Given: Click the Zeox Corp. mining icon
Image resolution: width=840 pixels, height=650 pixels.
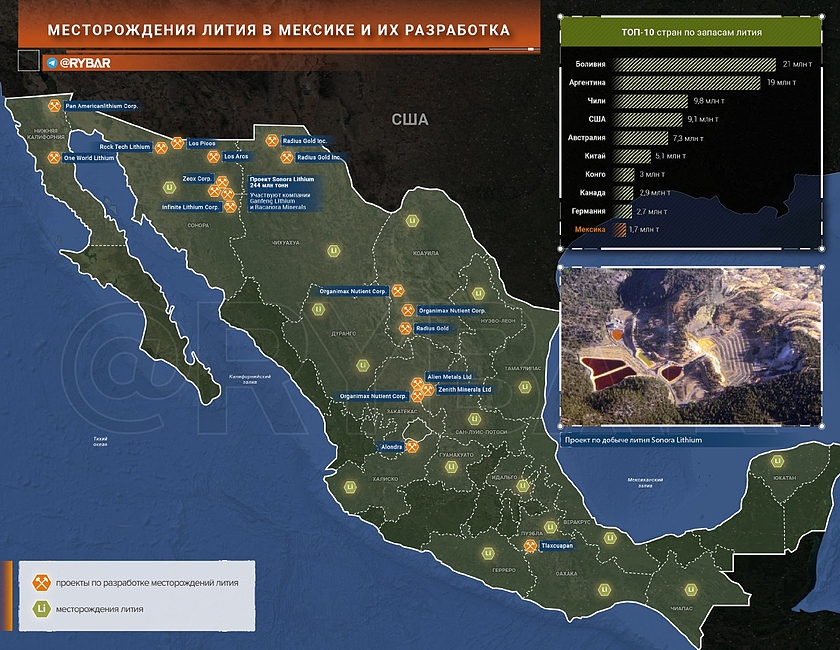Looking at the screenshot, I should click(222, 180).
